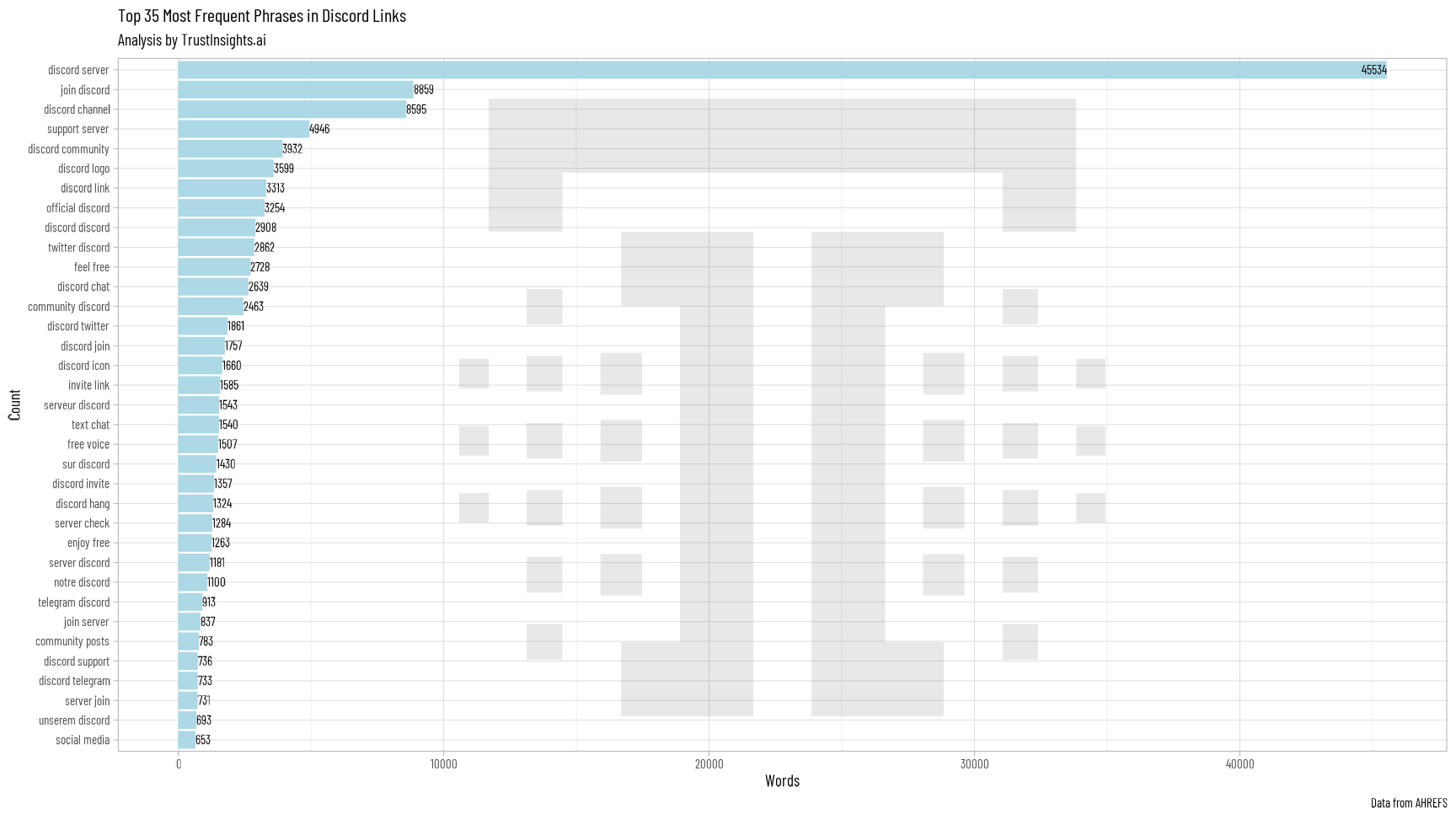Click the 'support server' label
Image resolution: width=1456 pixels, height=819 pixels.
point(78,129)
